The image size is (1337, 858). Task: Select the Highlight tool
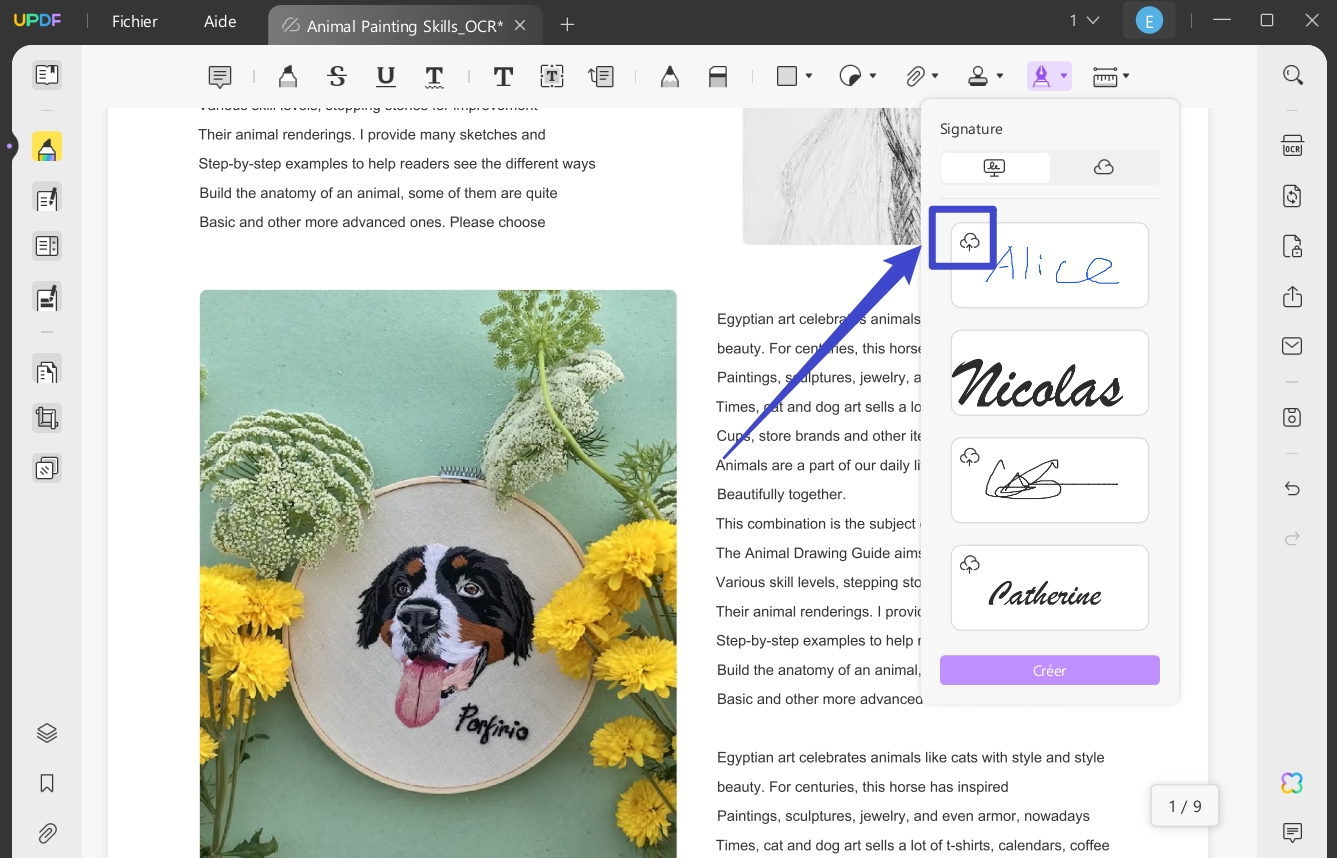[x=287, y=76]
